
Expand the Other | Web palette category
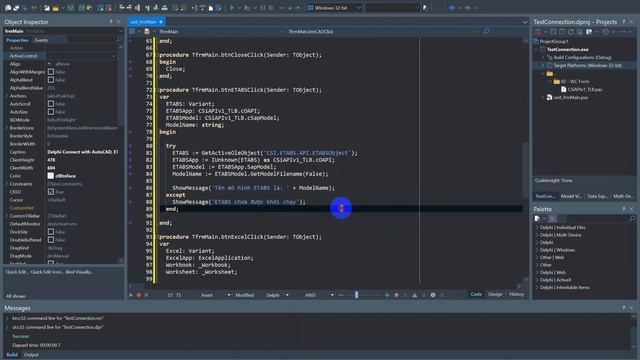click(x=537, y=258)
